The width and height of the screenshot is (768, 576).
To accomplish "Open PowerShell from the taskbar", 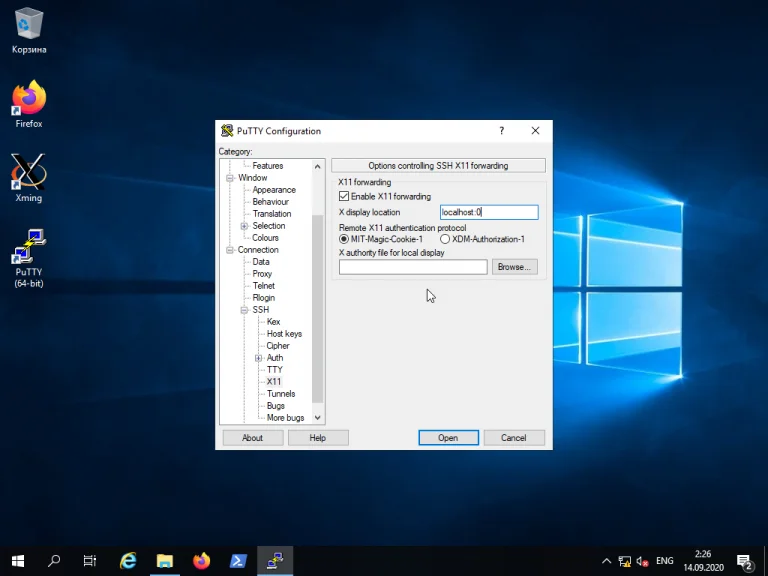I will (238, 561).
